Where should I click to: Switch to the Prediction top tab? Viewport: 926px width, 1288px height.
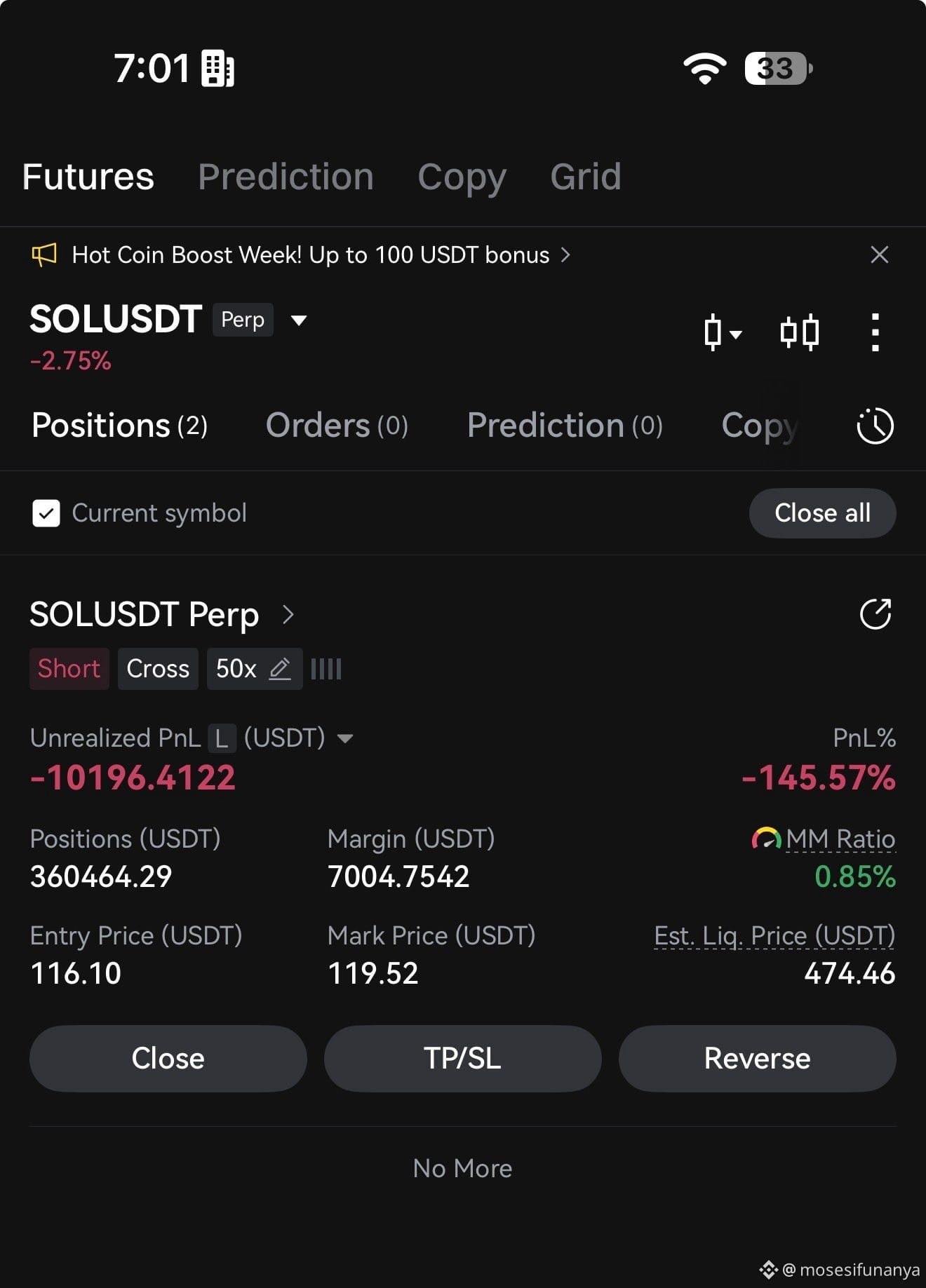coord(286,177)
